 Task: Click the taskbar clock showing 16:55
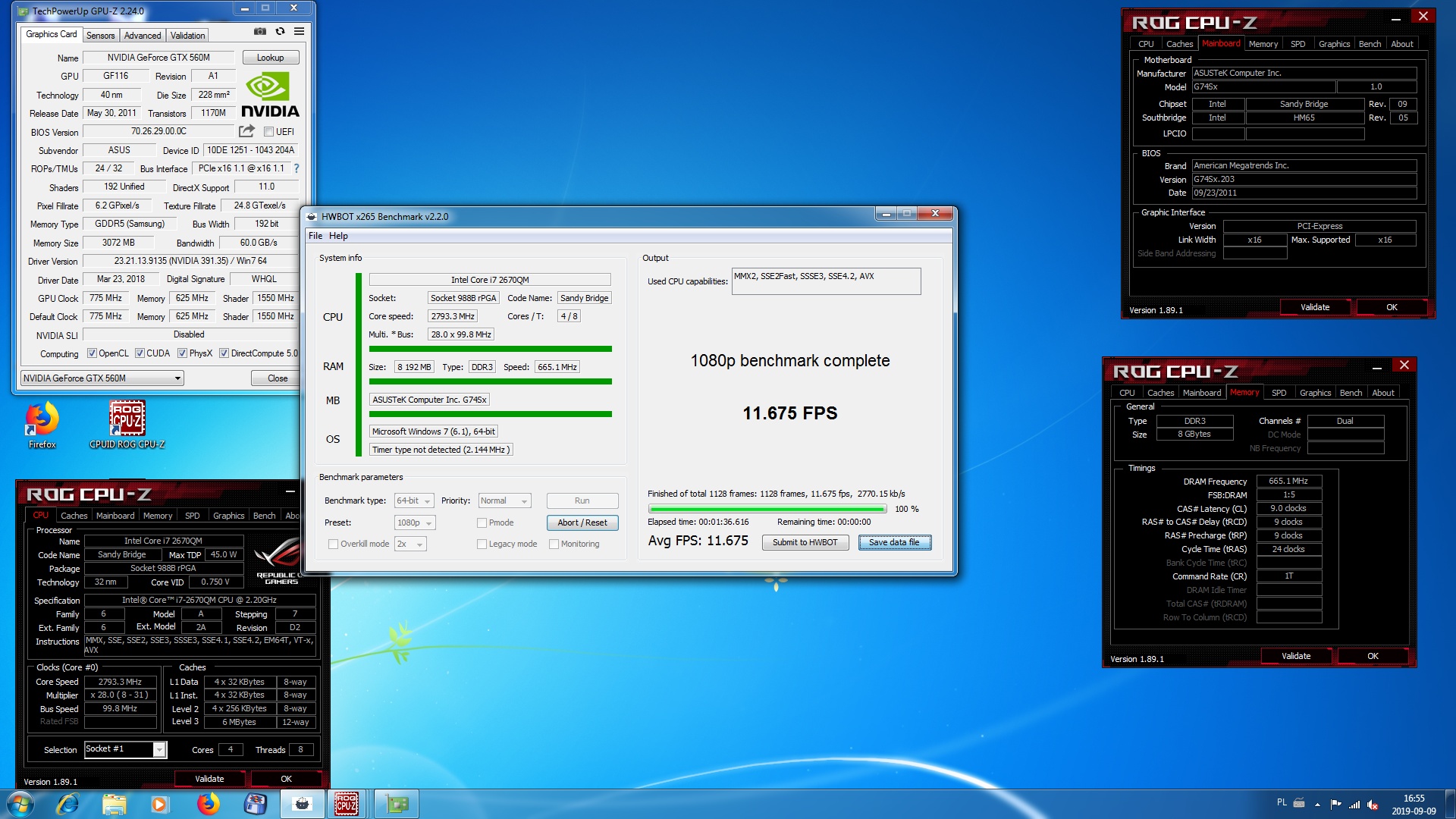(x=1414, y=805)
